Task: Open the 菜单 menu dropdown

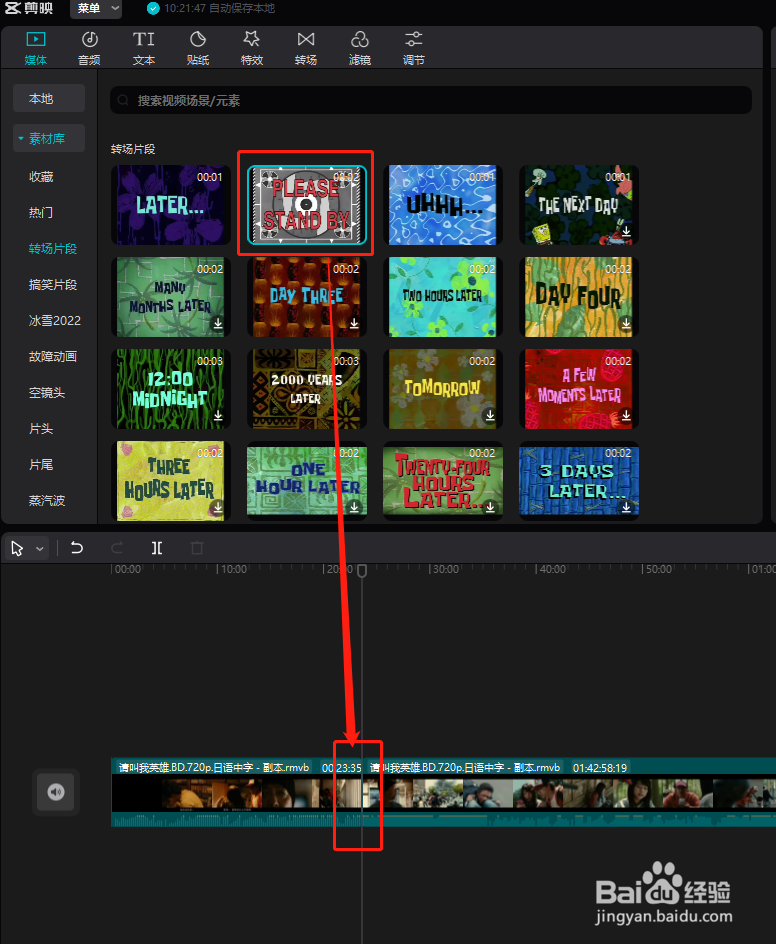Action: pos(96,8)
